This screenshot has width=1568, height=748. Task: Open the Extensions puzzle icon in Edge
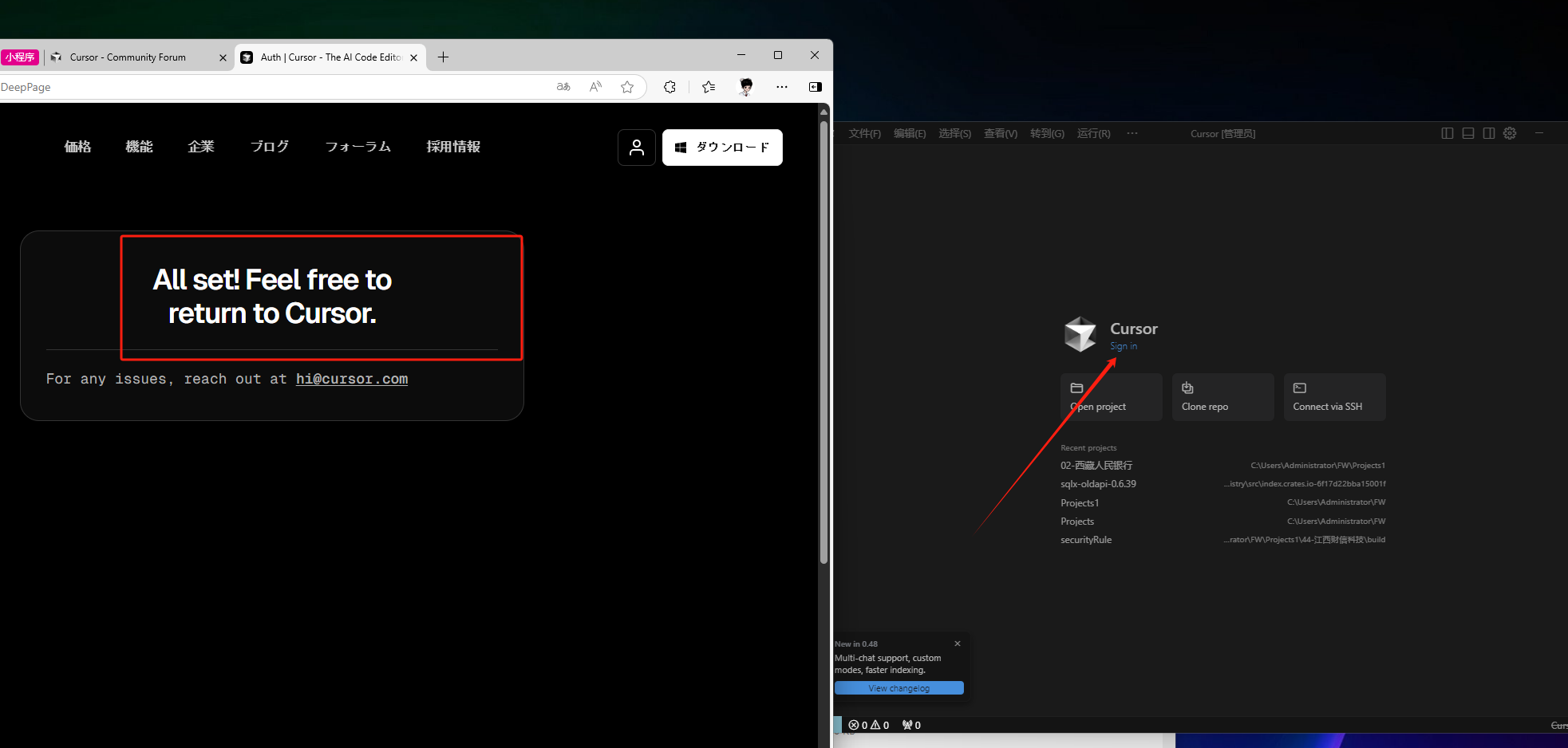click(669, 87)
